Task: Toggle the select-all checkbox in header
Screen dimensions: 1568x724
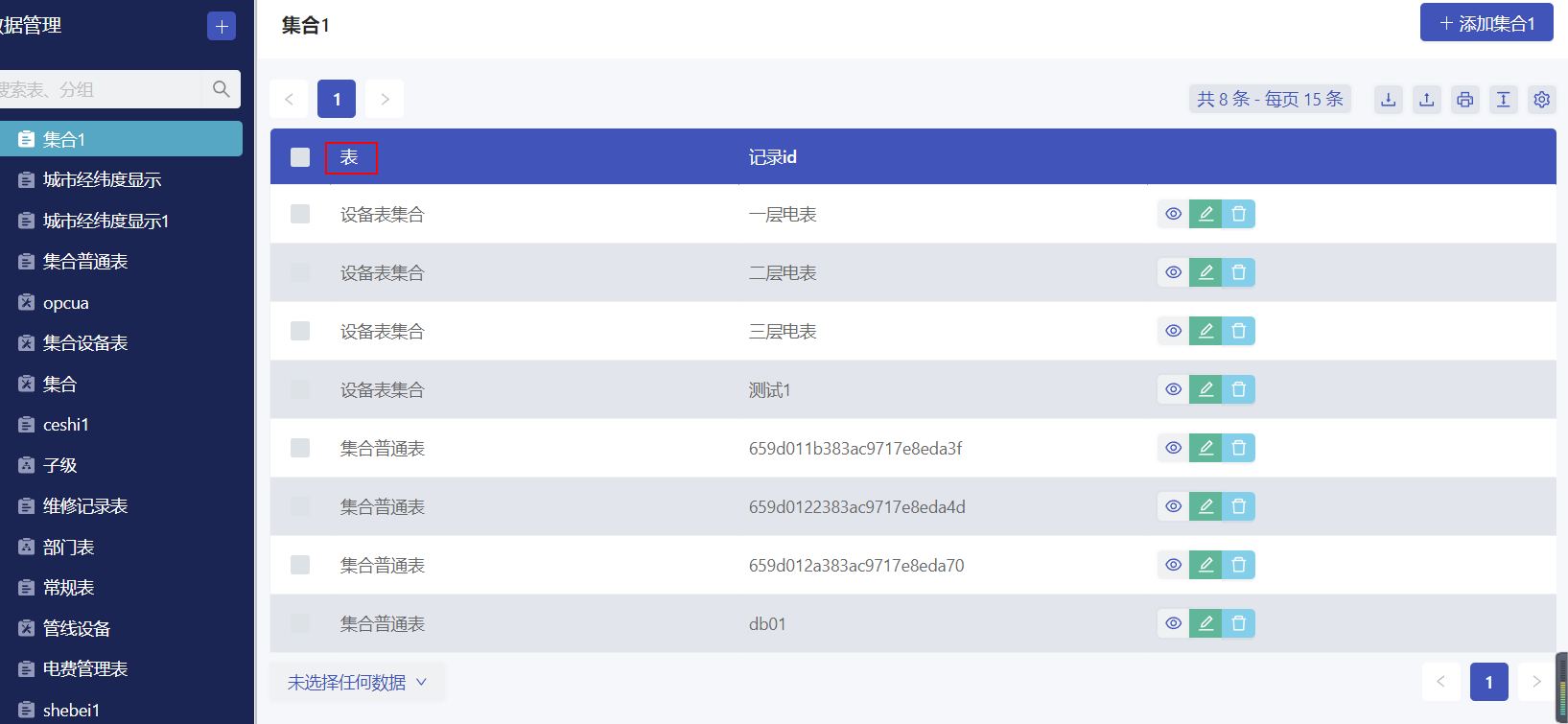Action: (300, 156)
